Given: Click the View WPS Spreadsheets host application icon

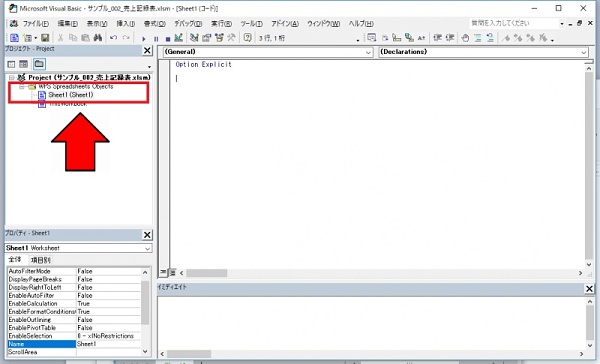Looking at the screenshot, I should [14, 38].
